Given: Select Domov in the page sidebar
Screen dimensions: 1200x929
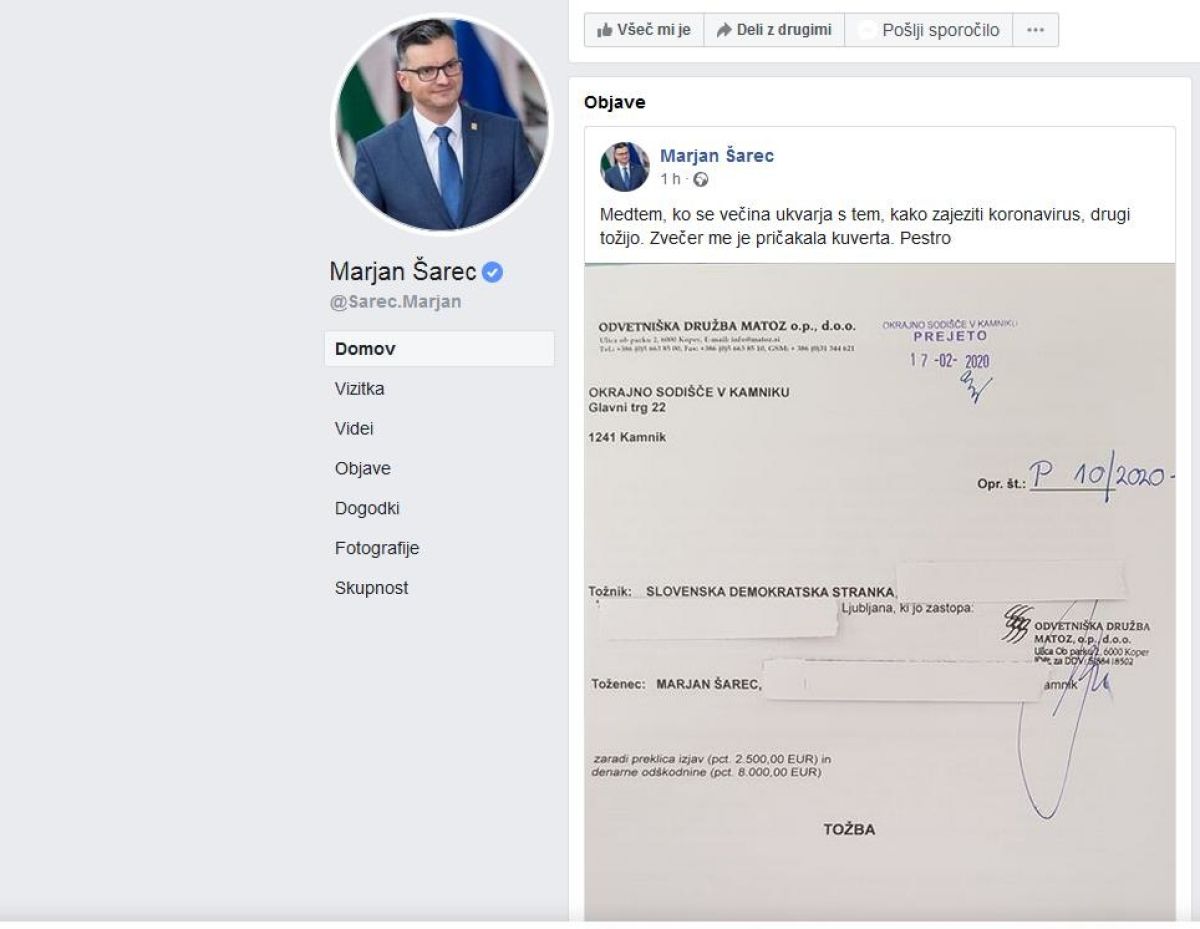Looking at the screenshot, I should pos(365,349).
